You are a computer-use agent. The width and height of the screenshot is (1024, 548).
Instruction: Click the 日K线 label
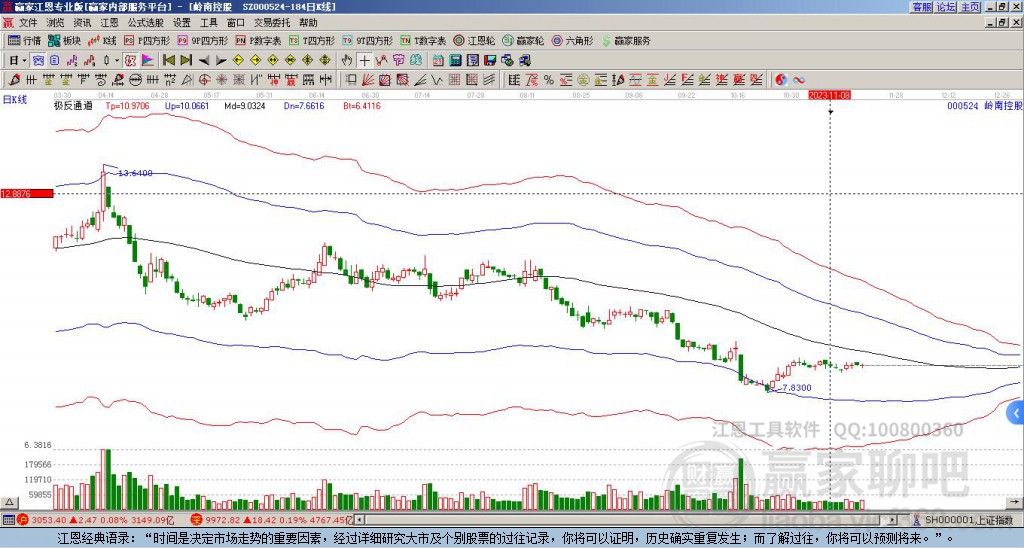[15, 100]
